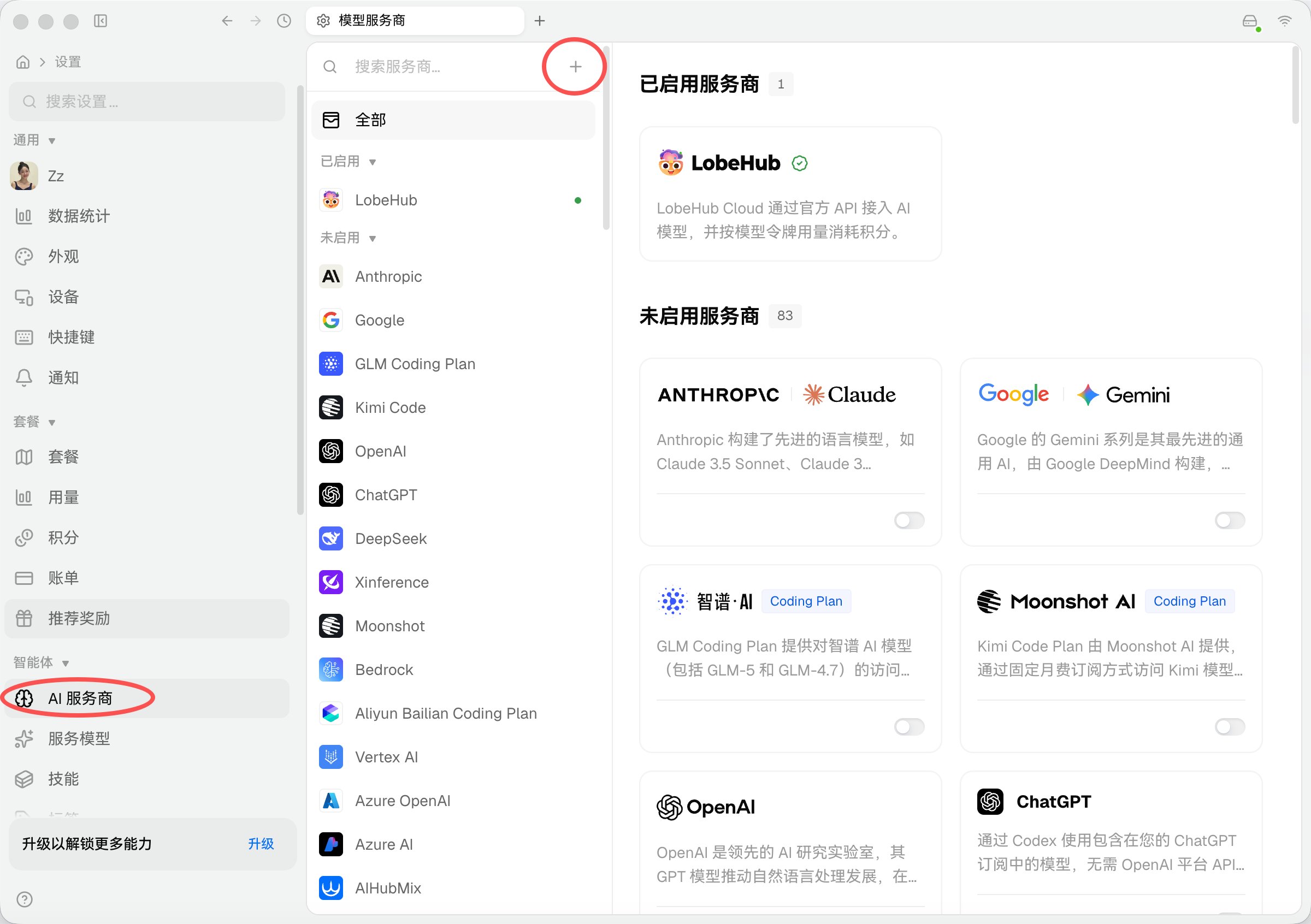Select Aliyun Bailian Coding Plan provider
Viewport: 1311px width, 924px height.
coord(453,713)
